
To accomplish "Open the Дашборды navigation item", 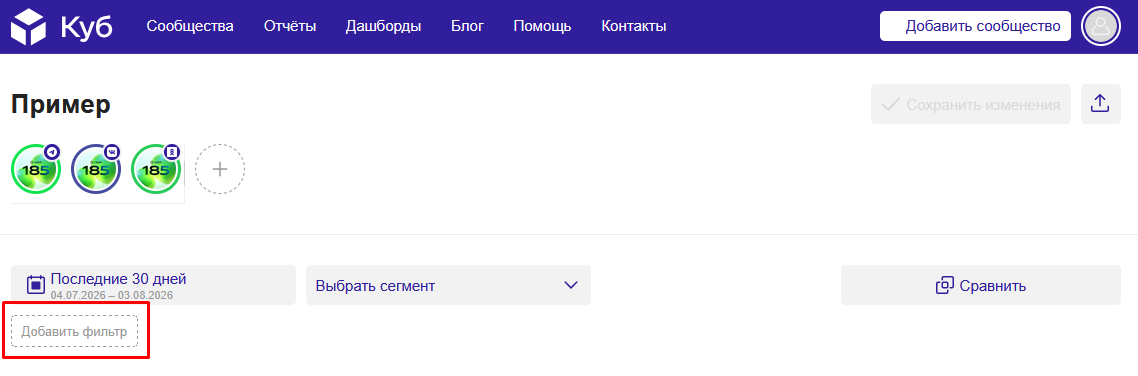I will click(x=383, y=27).
